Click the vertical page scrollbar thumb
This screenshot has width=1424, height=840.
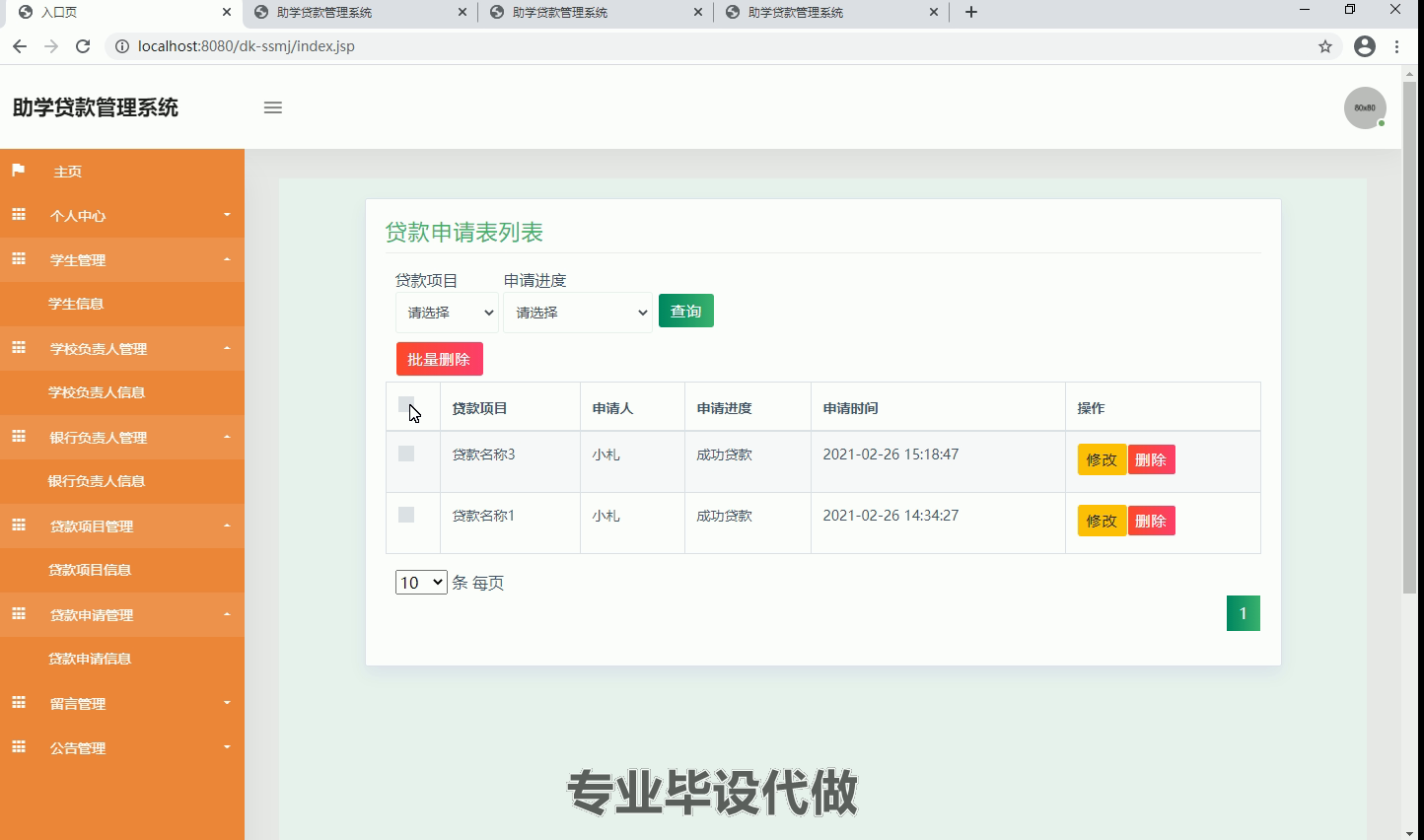pos(1410,336)
